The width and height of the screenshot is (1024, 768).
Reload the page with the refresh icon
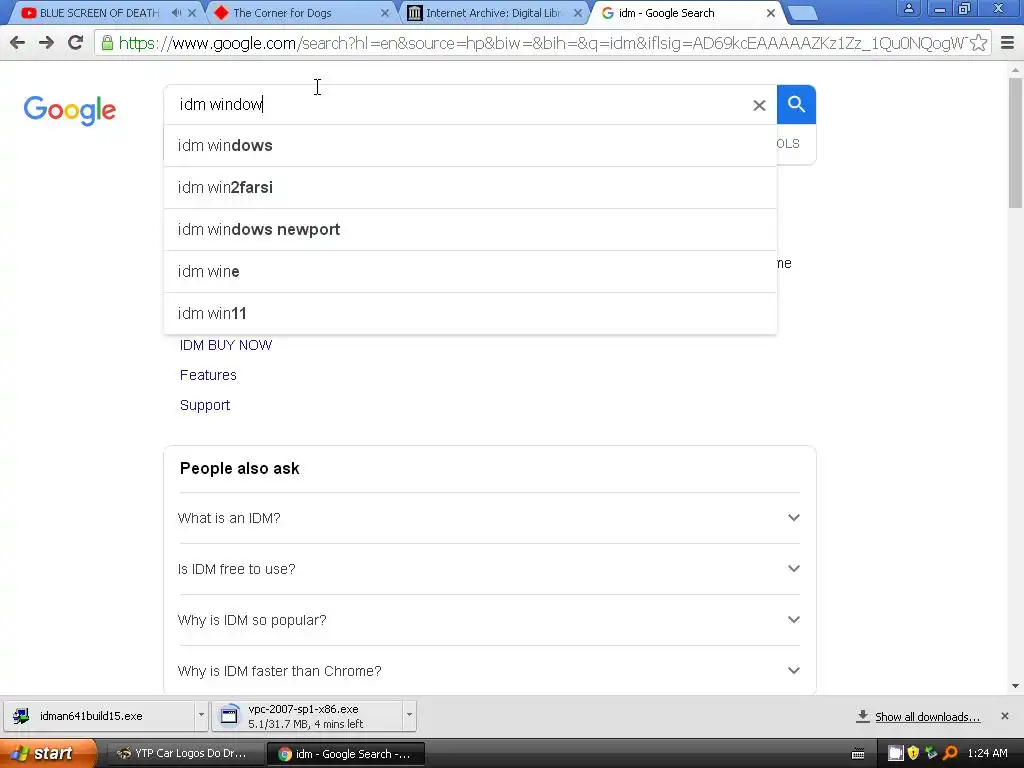pos(76,43)
